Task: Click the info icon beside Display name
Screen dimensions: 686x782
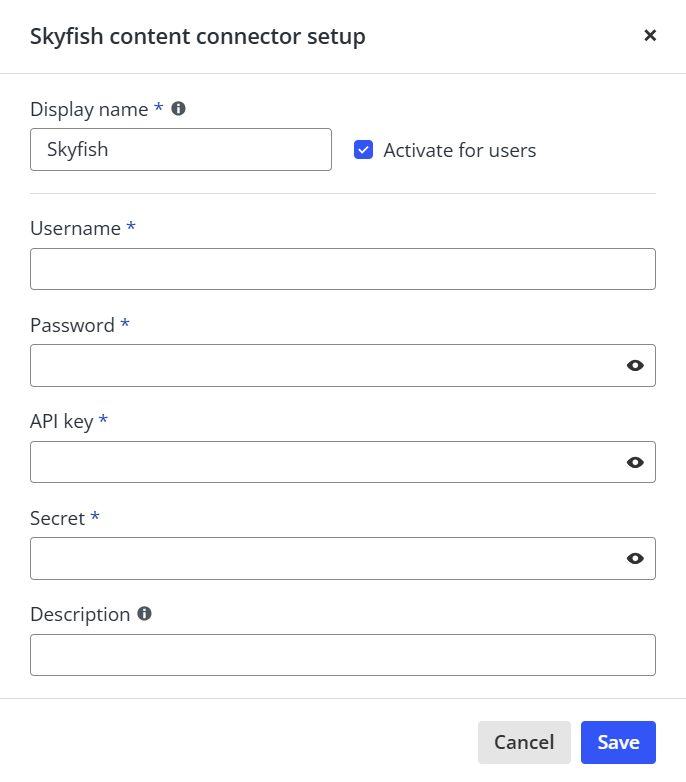Action: point(178,108)
